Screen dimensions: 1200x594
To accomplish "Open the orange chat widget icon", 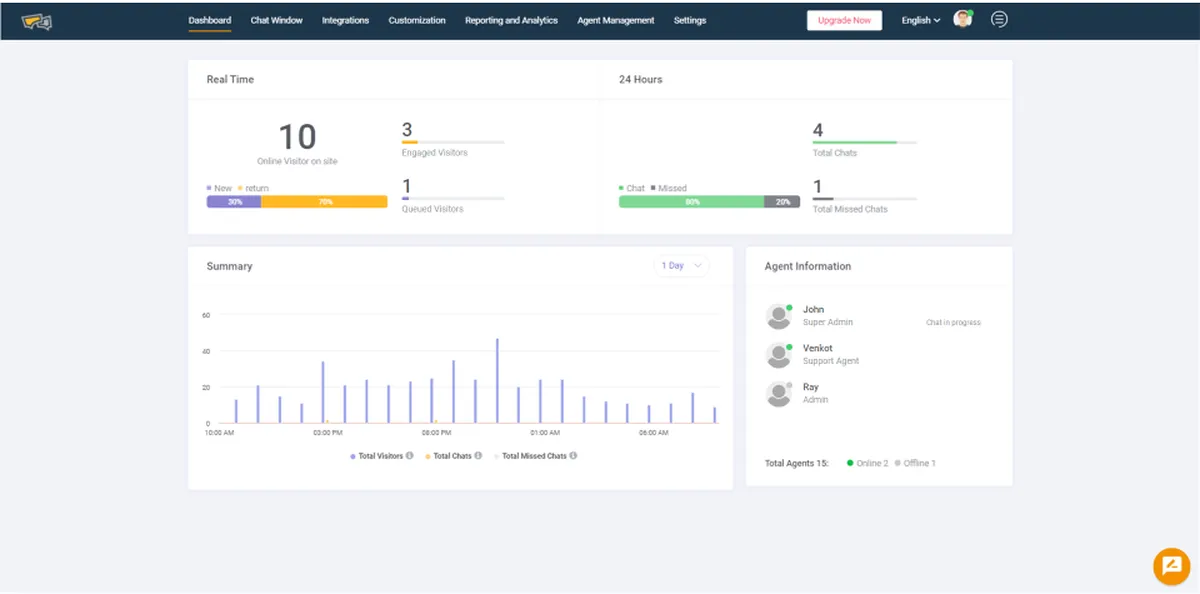I will (1170, 566).
